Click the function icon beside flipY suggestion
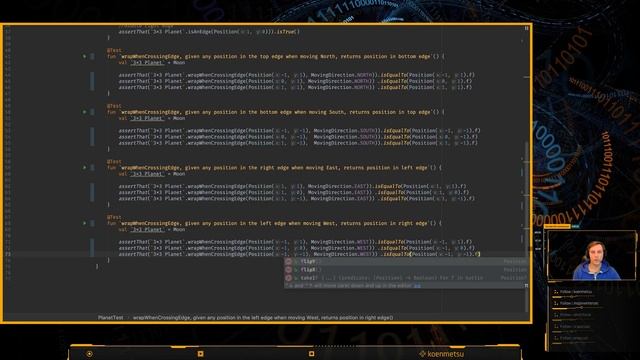The height and width of the screenshot is (360, 640). pos(289,261)
